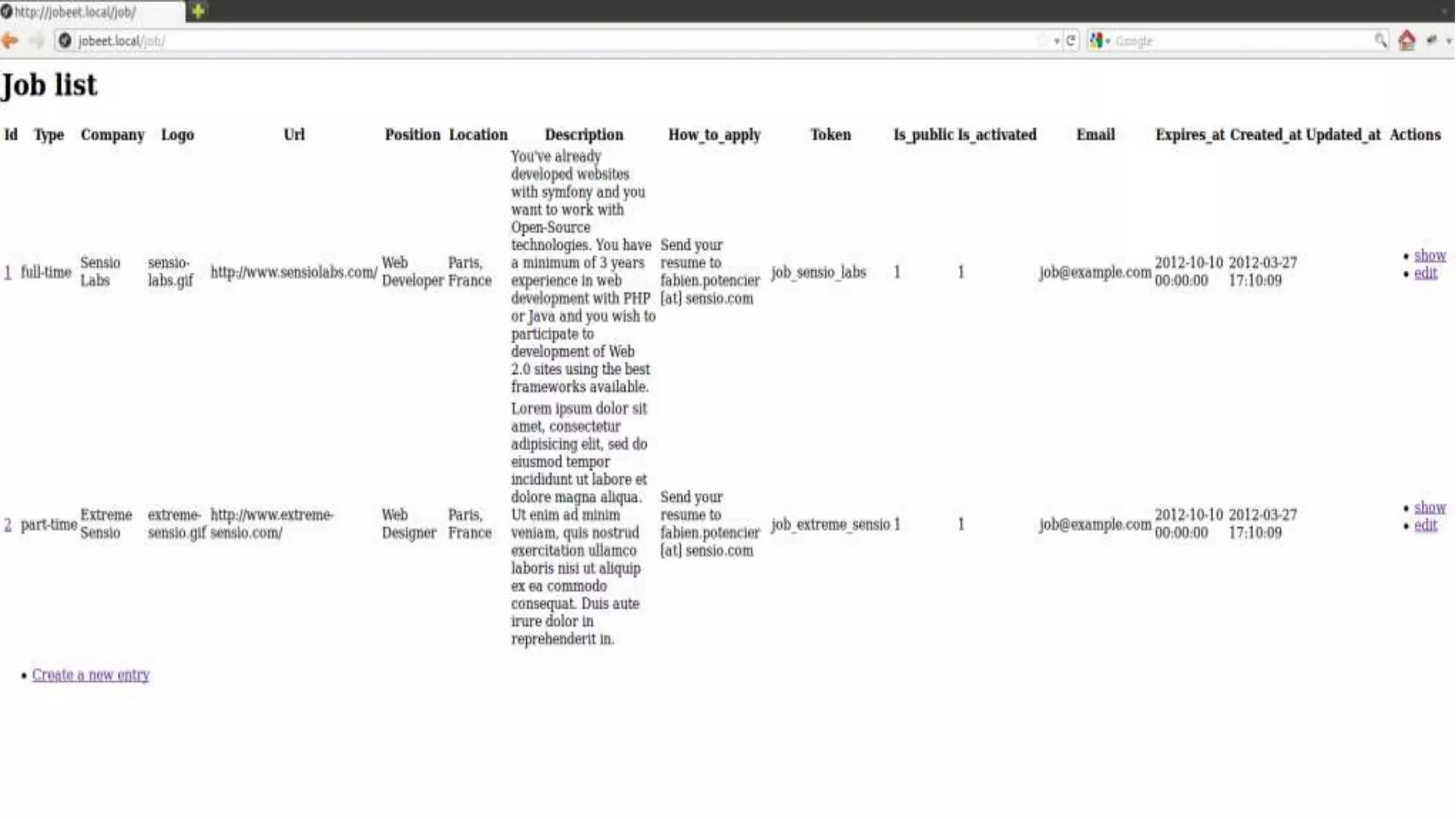Image resolution: width=1456 pixels, height=819 pixels.
Task: Click the Logo column header
Action: 177,134
